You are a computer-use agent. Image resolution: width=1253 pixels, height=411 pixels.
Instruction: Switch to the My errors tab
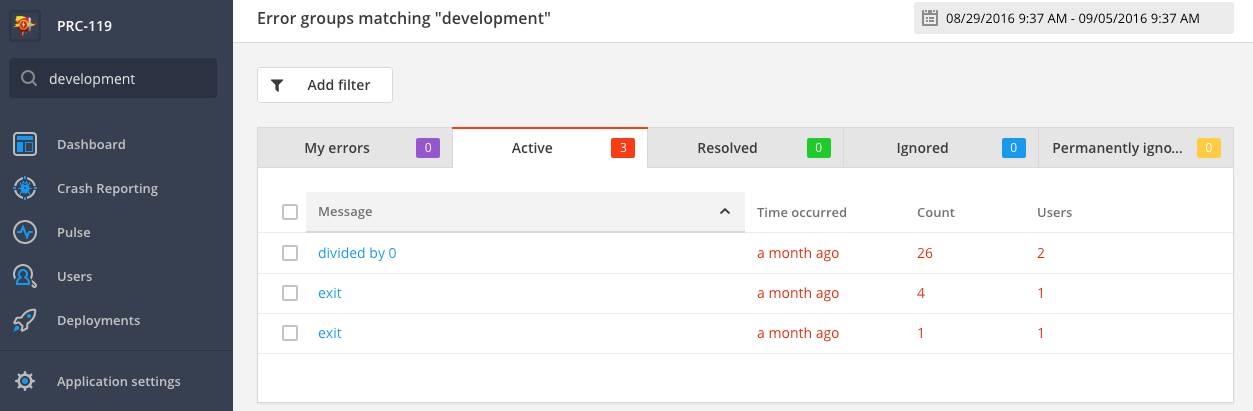tap(337, 148)
